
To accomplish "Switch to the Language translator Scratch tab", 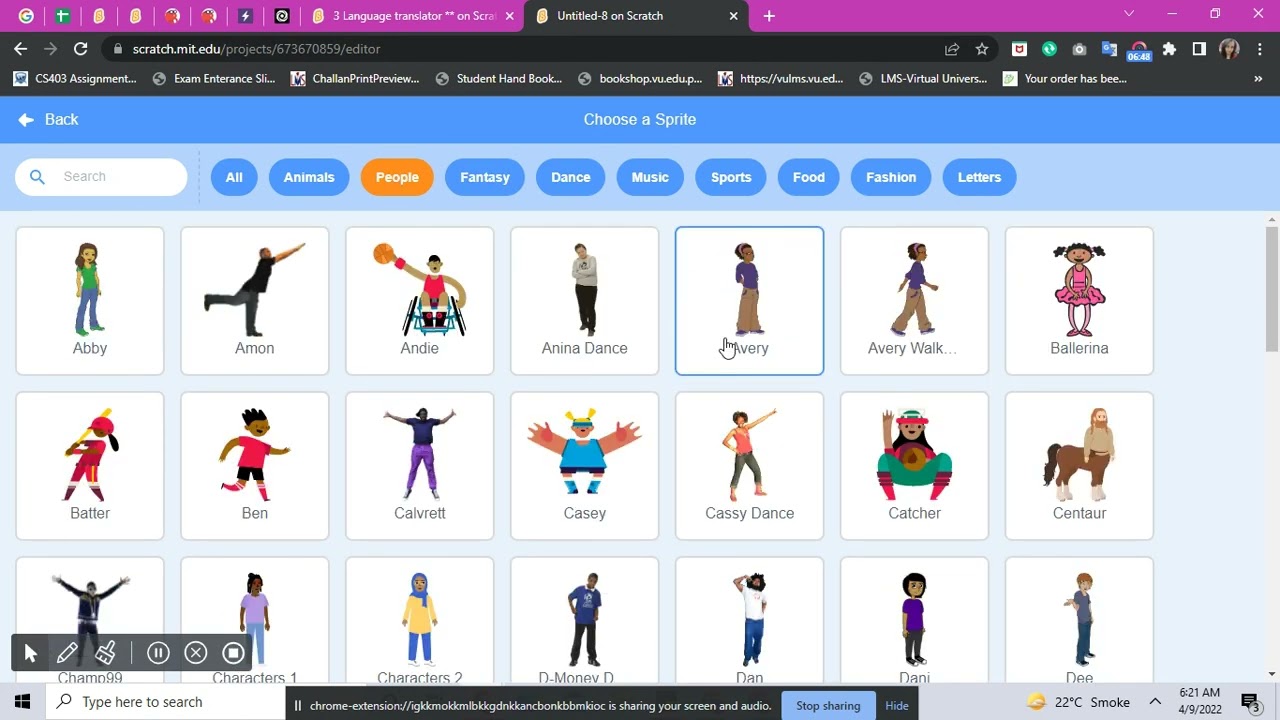I will click(414, 16).
